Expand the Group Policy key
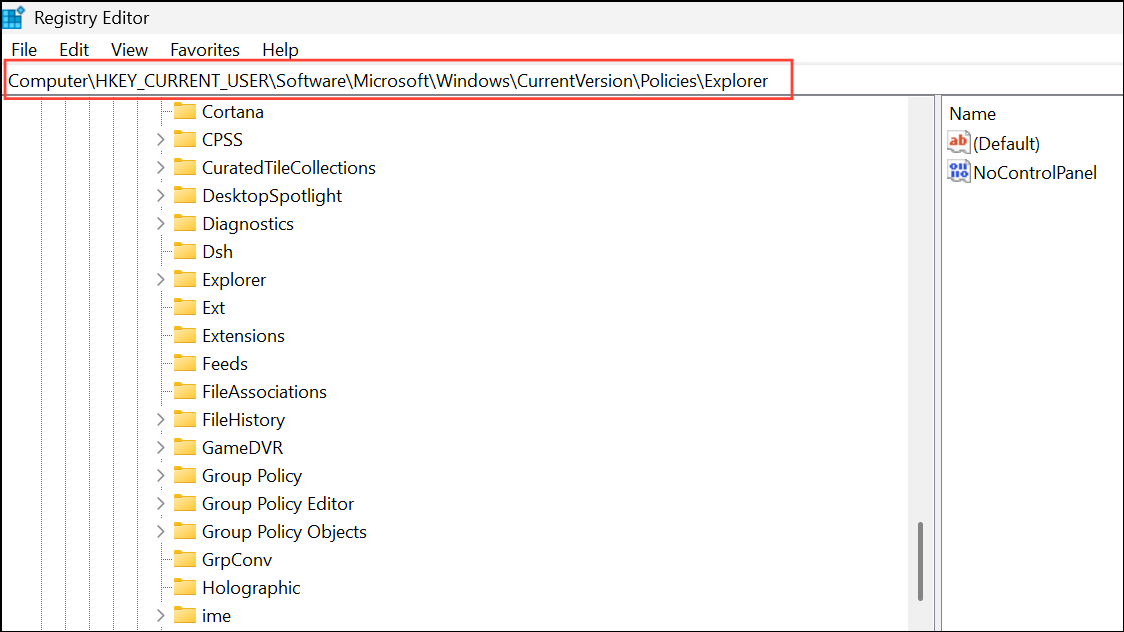Viewport: 1124px width, 632px height. coord(161,476)
